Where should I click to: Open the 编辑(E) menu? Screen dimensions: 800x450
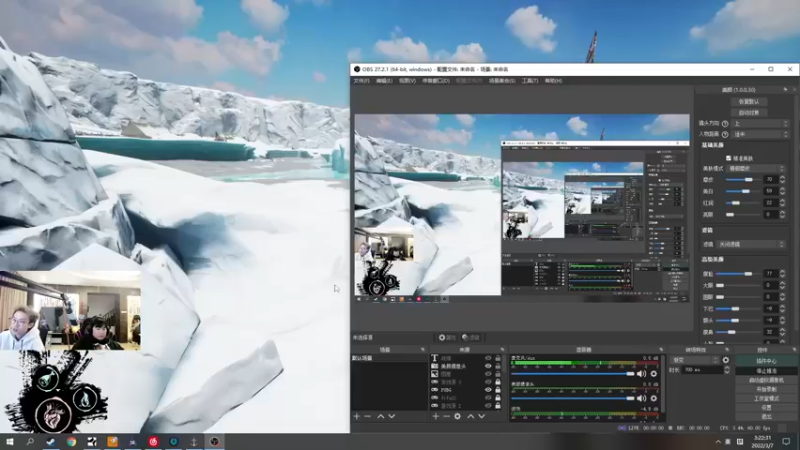384,81
